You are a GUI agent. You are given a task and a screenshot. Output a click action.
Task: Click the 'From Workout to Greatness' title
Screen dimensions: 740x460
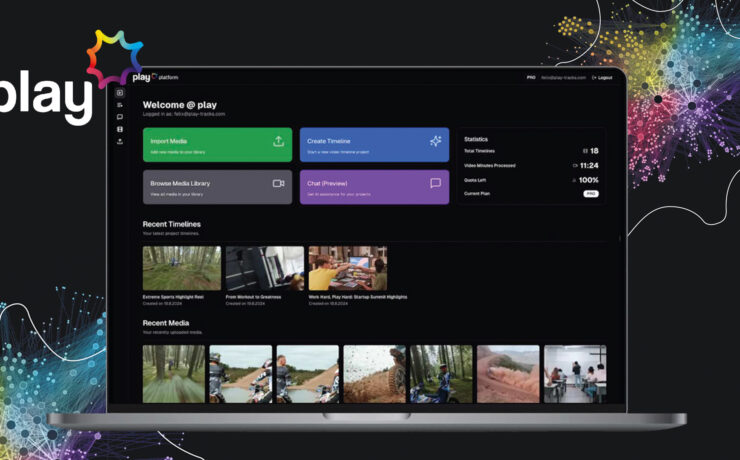[x=253, y=297]
